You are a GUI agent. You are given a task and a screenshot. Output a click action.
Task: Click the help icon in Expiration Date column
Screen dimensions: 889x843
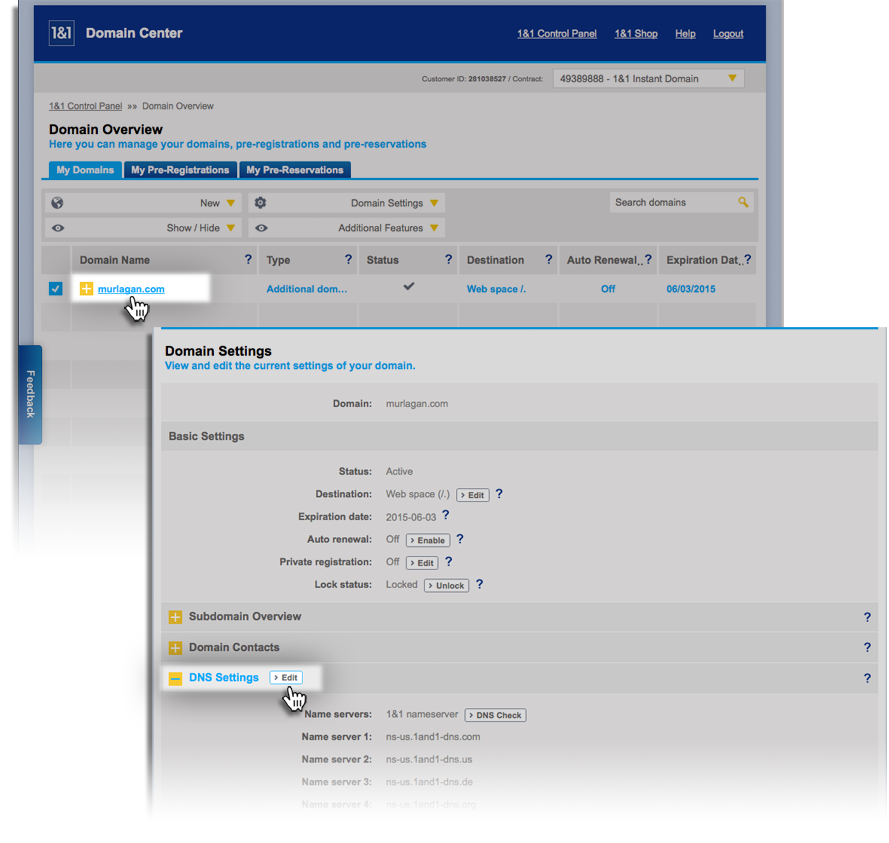748,259
